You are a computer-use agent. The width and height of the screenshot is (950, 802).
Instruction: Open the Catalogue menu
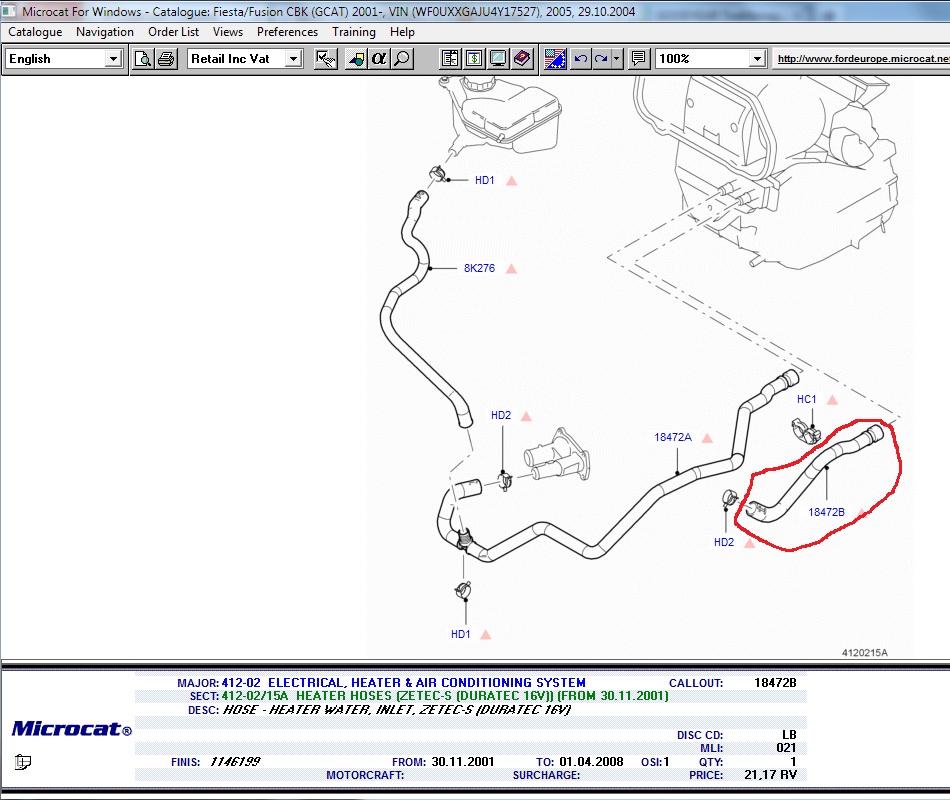pos(35,32)
